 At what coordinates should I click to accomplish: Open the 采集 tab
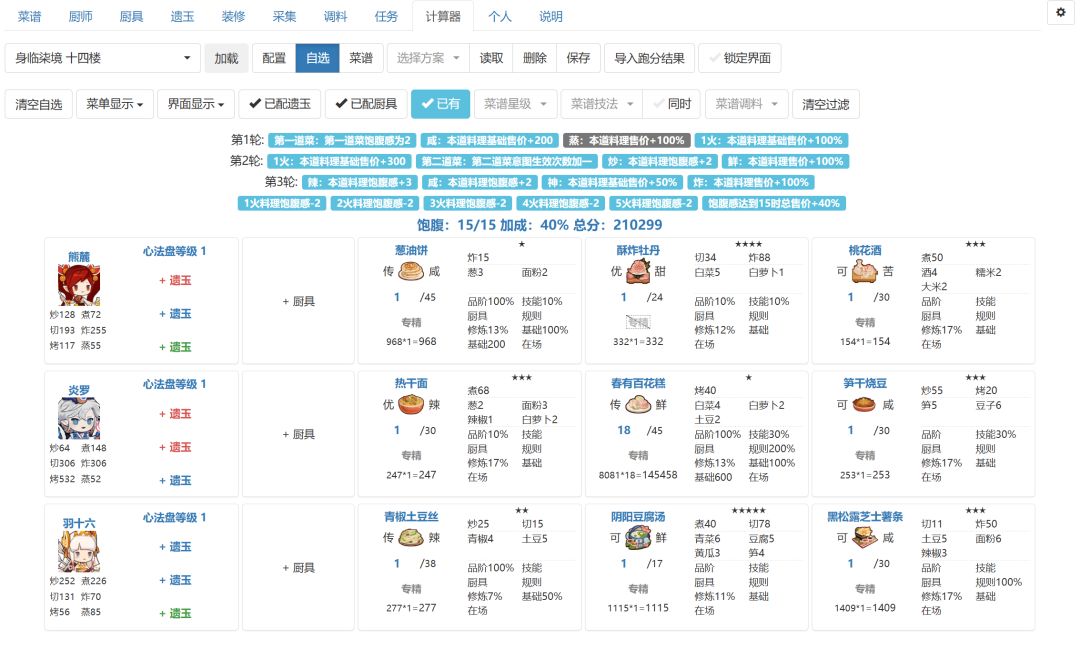click(284, 17)
